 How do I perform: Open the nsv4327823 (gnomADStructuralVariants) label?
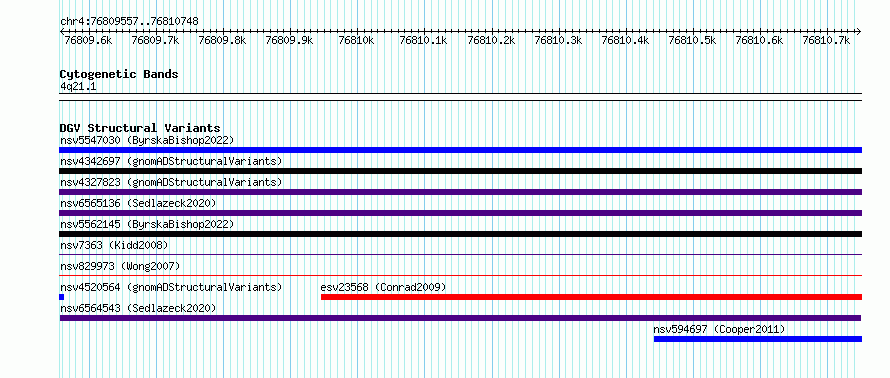[x=171, y=182]
